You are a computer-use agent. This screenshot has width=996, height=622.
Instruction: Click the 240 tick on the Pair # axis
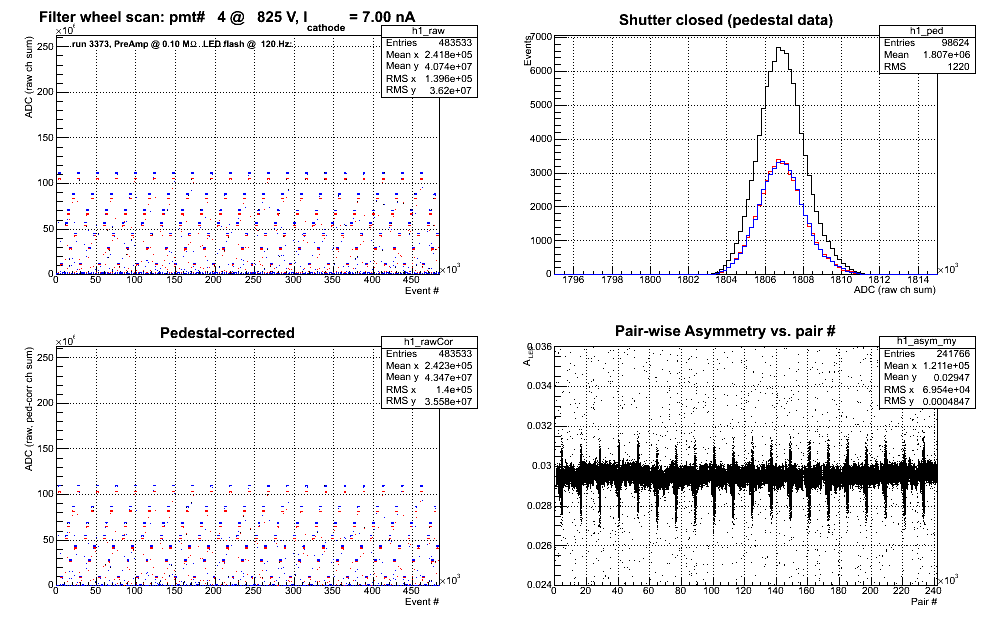click(933, 590)
